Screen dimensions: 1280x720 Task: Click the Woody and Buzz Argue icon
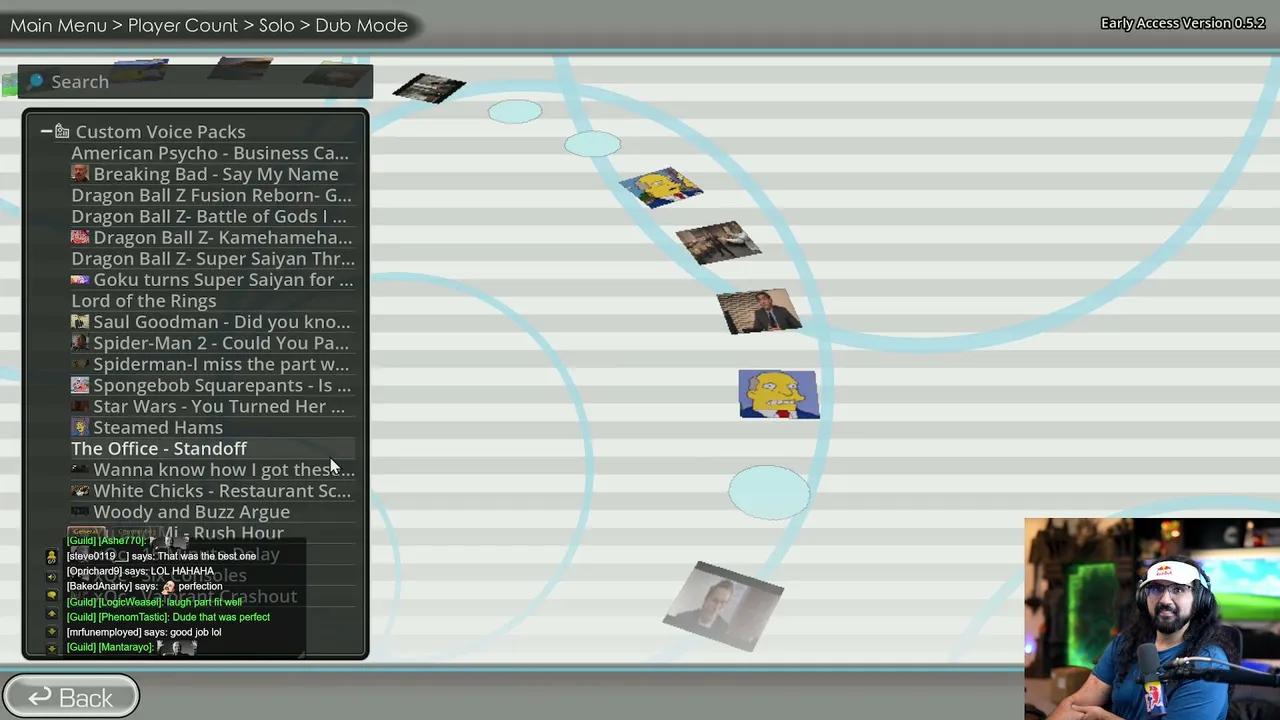click(x=80, y=512)
